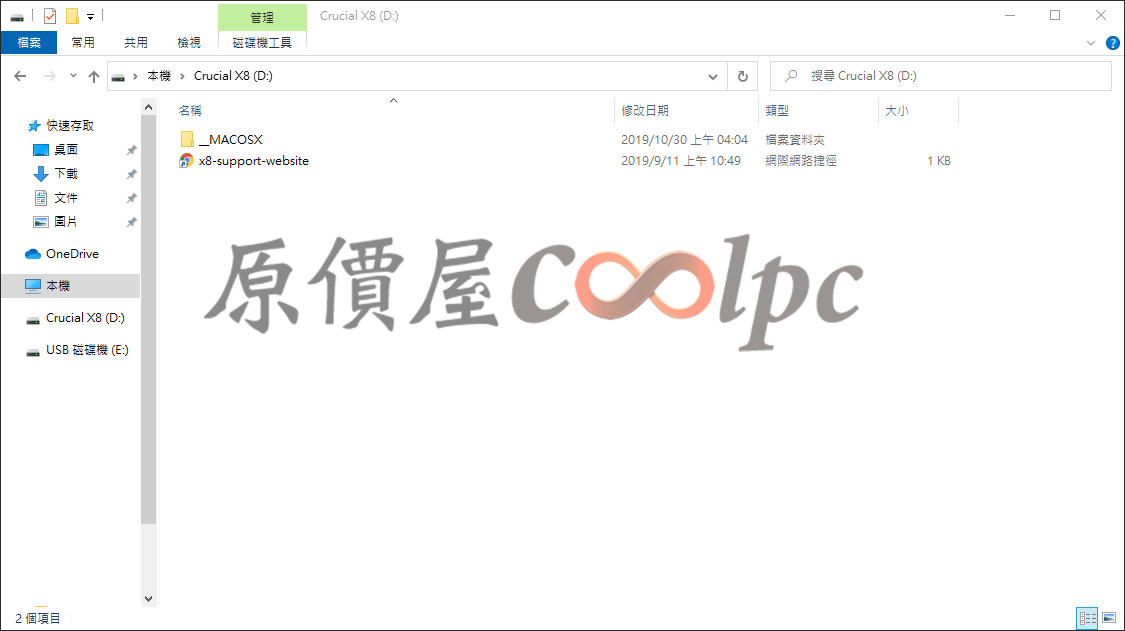Go up one level with the up arrow

point(94,76)
